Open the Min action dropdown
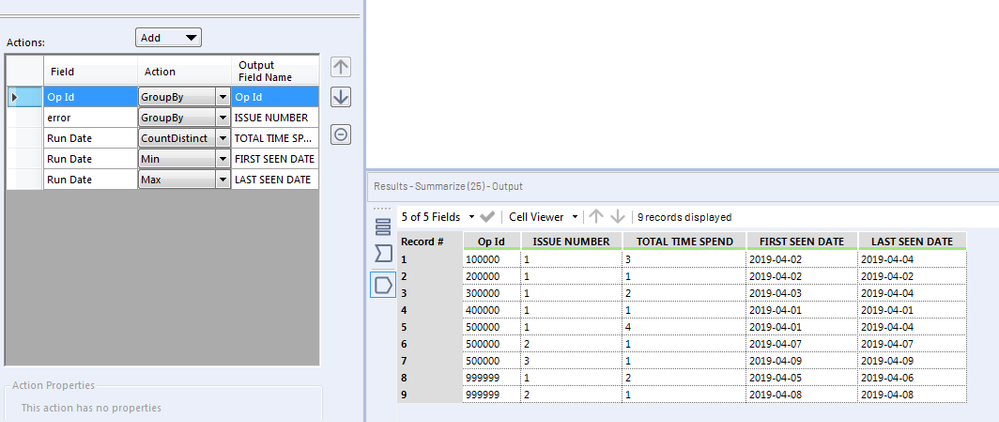Image resolution: width=999 pixels, height=422 pixels. click(222, 159)
